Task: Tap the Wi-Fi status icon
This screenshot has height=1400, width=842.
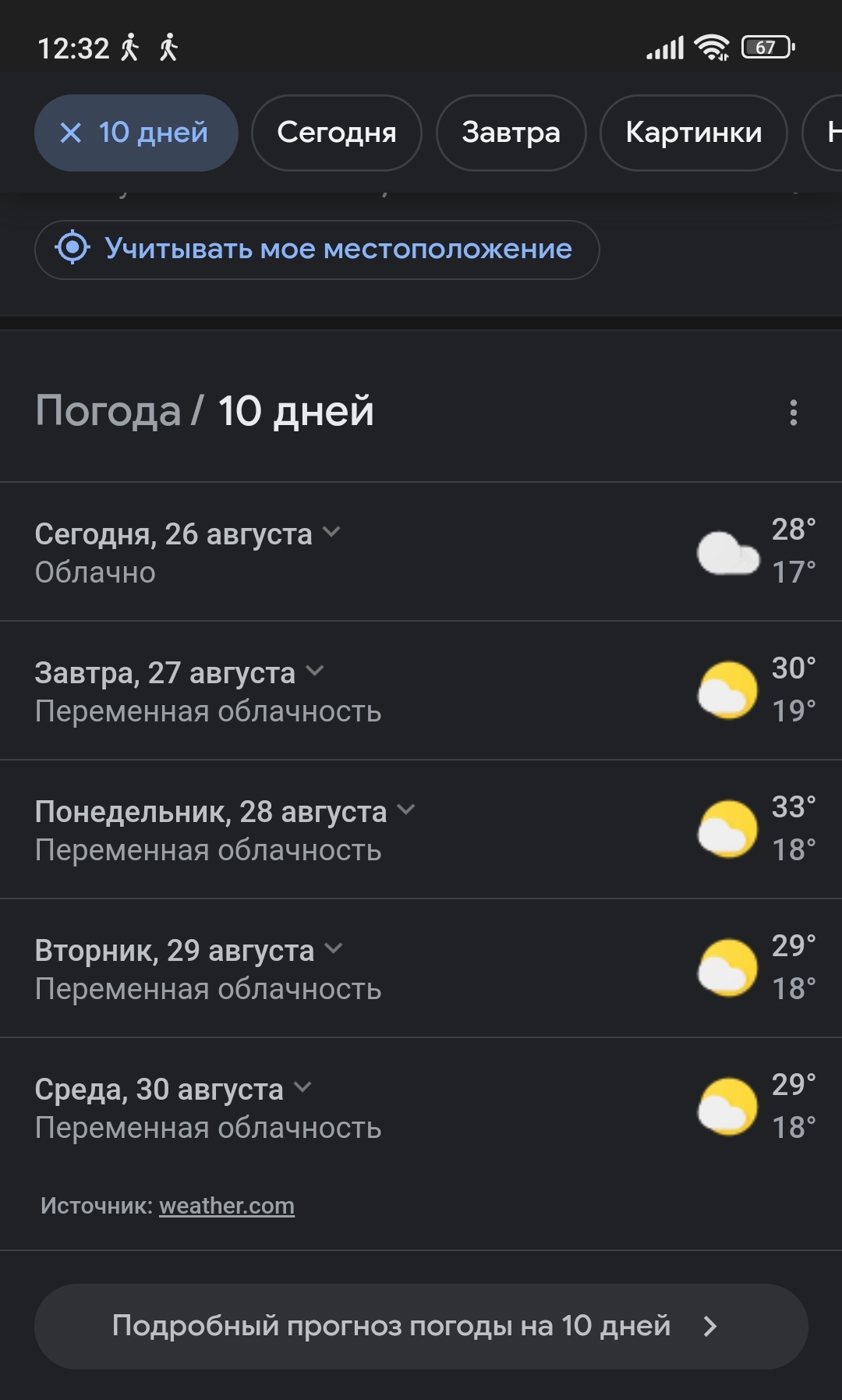Action: [712, 48]
